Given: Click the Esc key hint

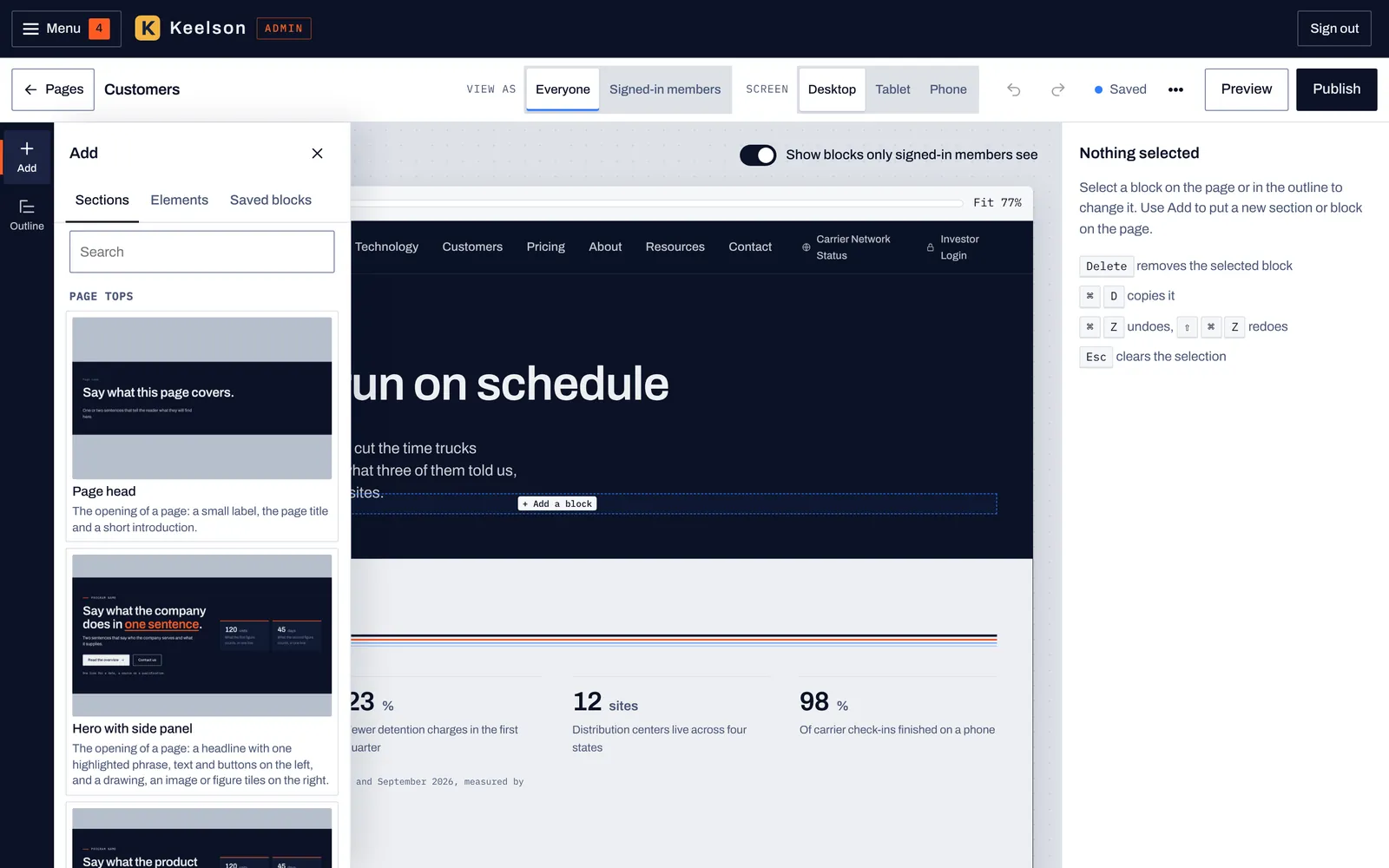Looking at the screenshot, I should tap(1096, 357).
